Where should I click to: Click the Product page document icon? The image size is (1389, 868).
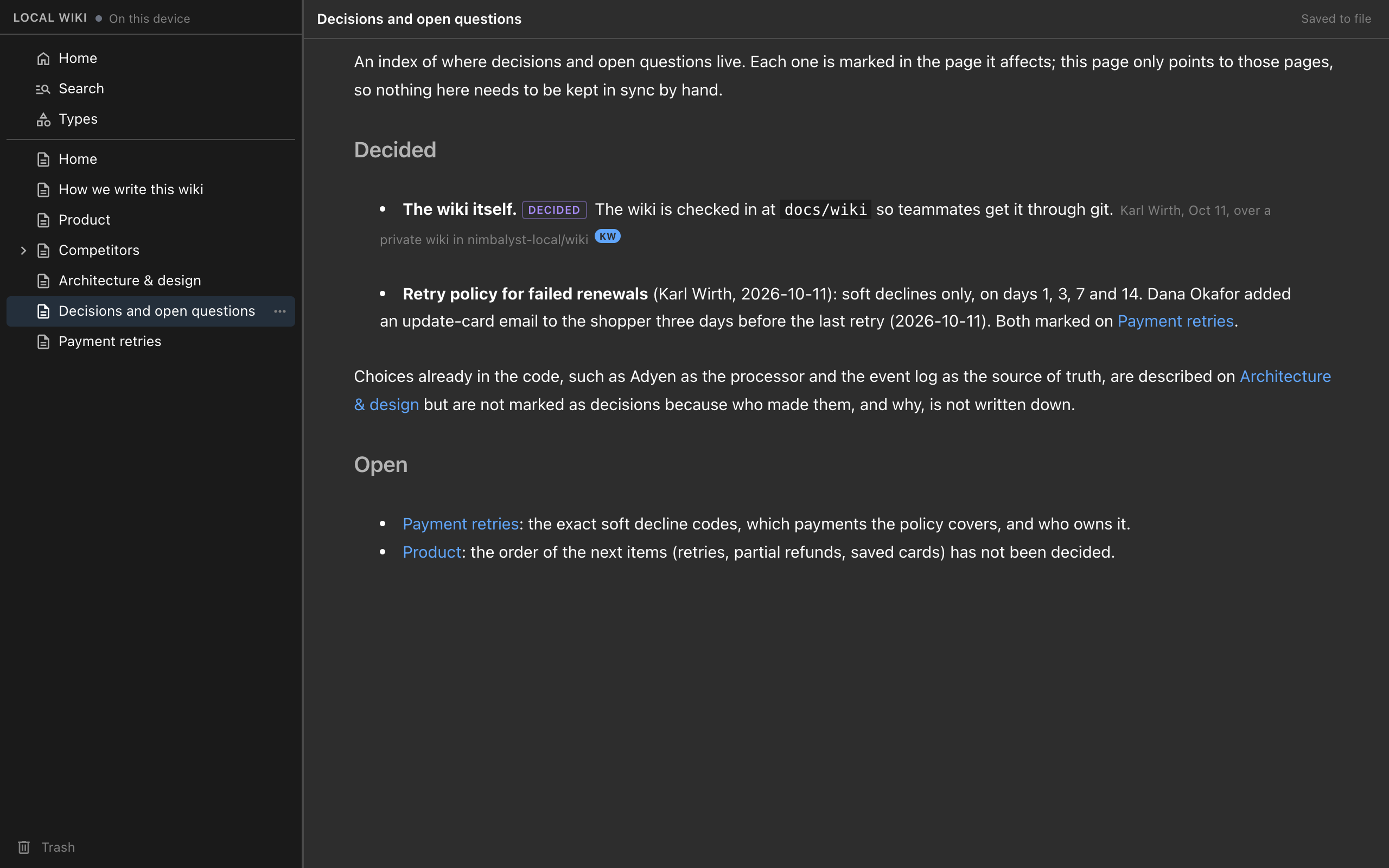pos(43,220)
